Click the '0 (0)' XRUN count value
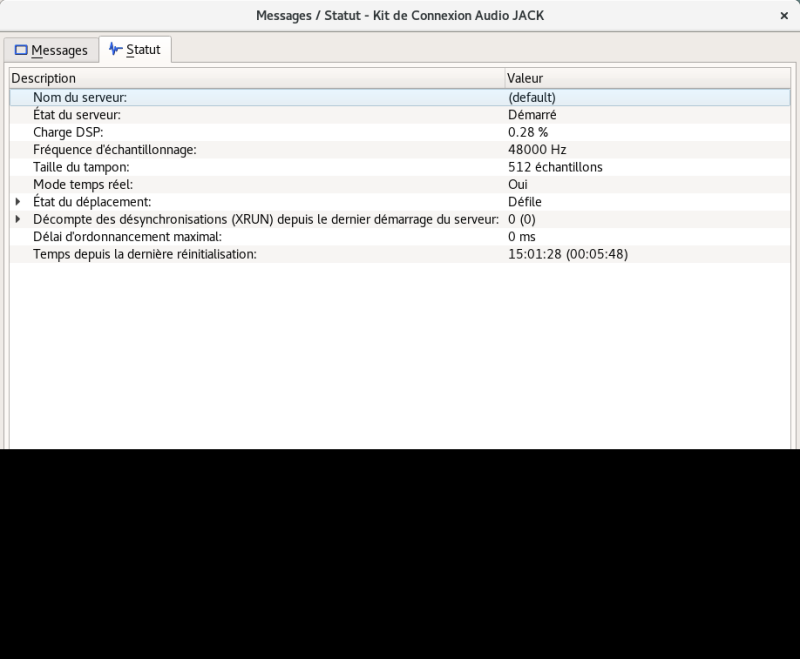This screenshot has height=659, width=800. (521, 219)
